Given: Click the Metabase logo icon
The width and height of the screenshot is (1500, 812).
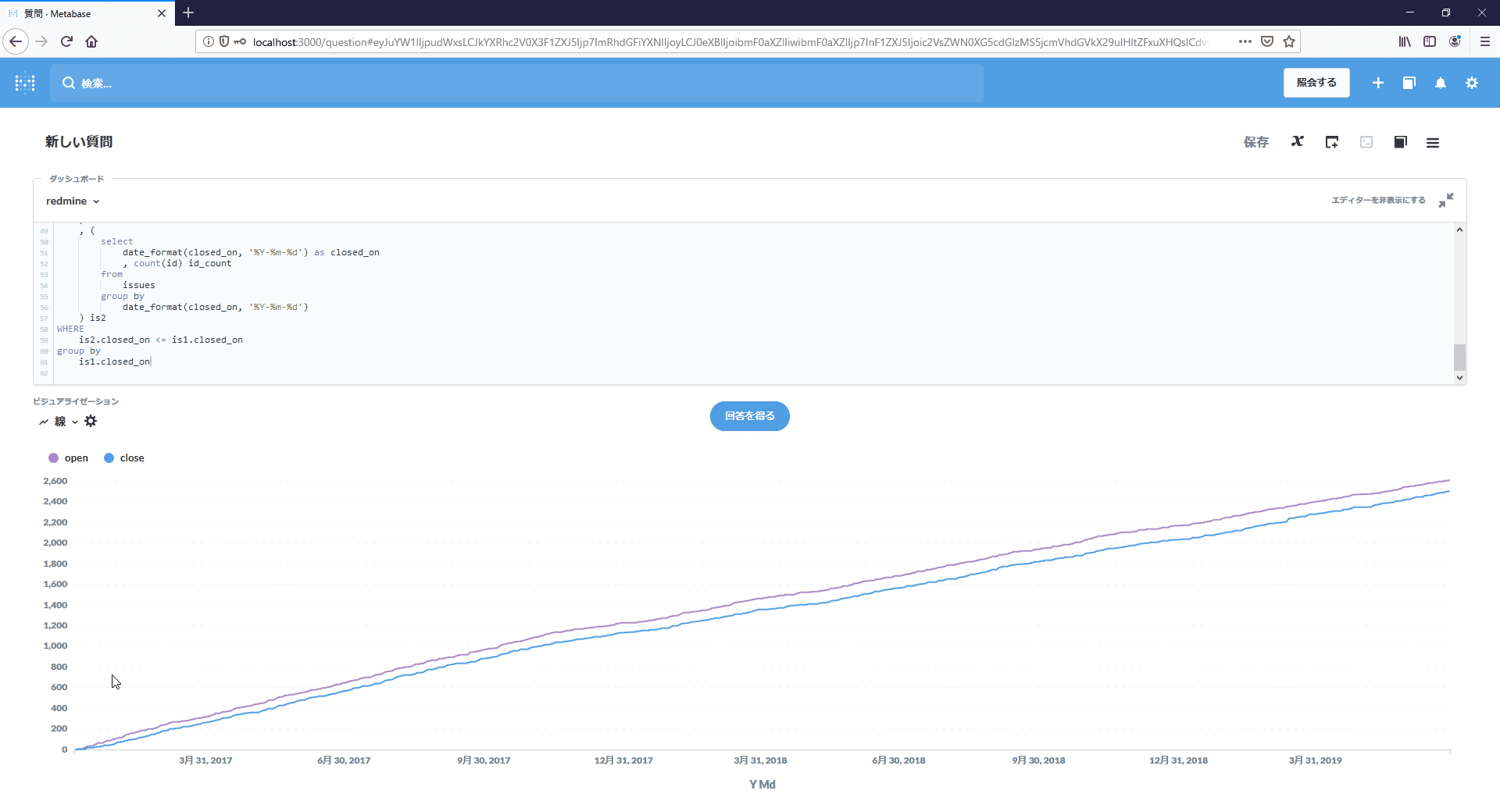Looking at the screenshot, I should [x=25, y=83].
